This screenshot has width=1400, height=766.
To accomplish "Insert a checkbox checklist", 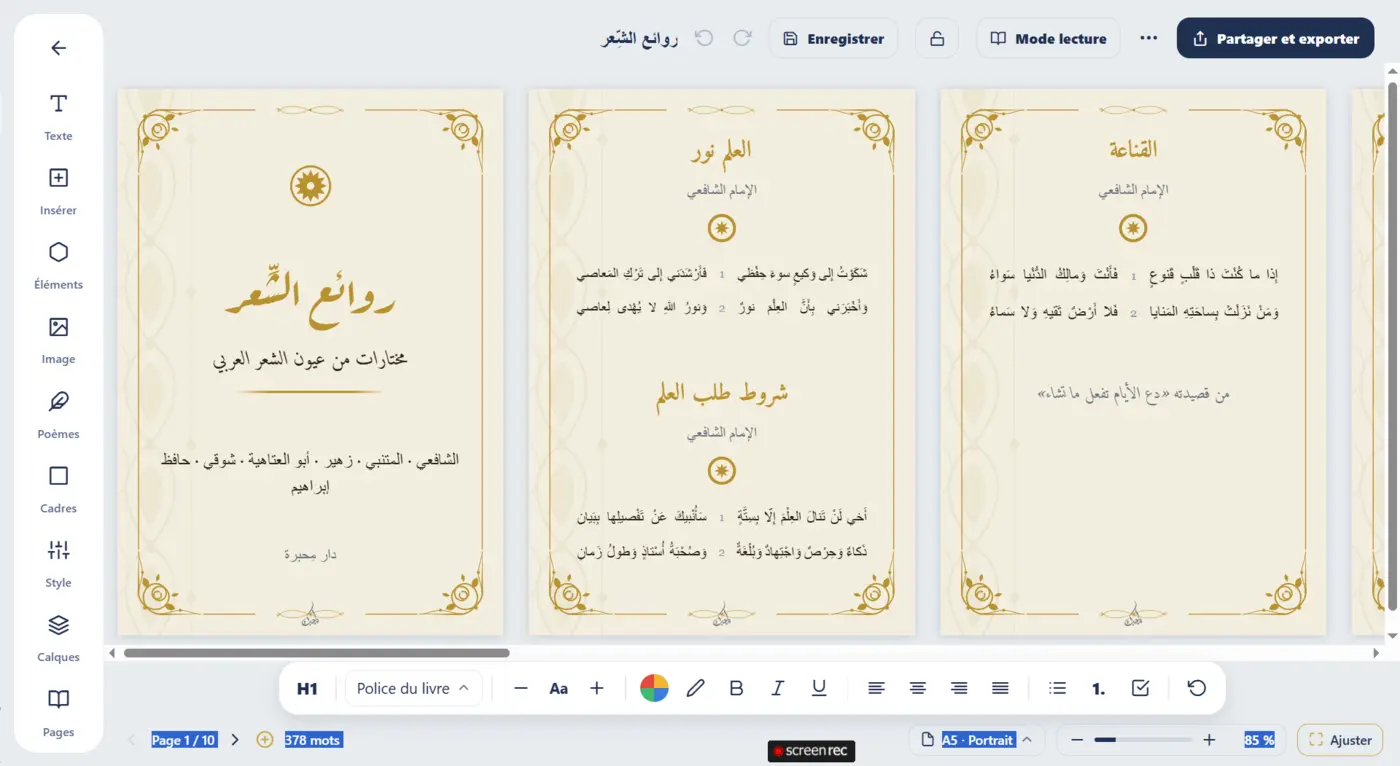I will click(1140, 688).
